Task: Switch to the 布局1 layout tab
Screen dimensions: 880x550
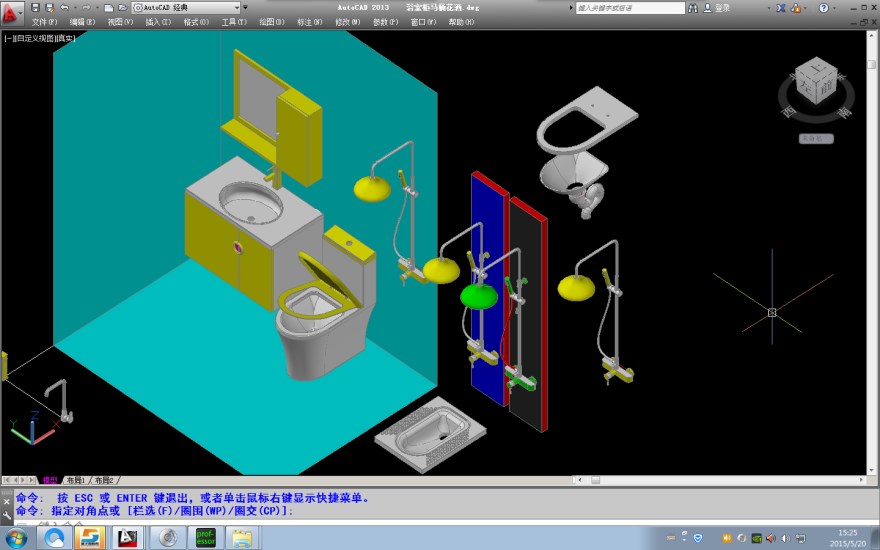Action: [x=76, y=480]
